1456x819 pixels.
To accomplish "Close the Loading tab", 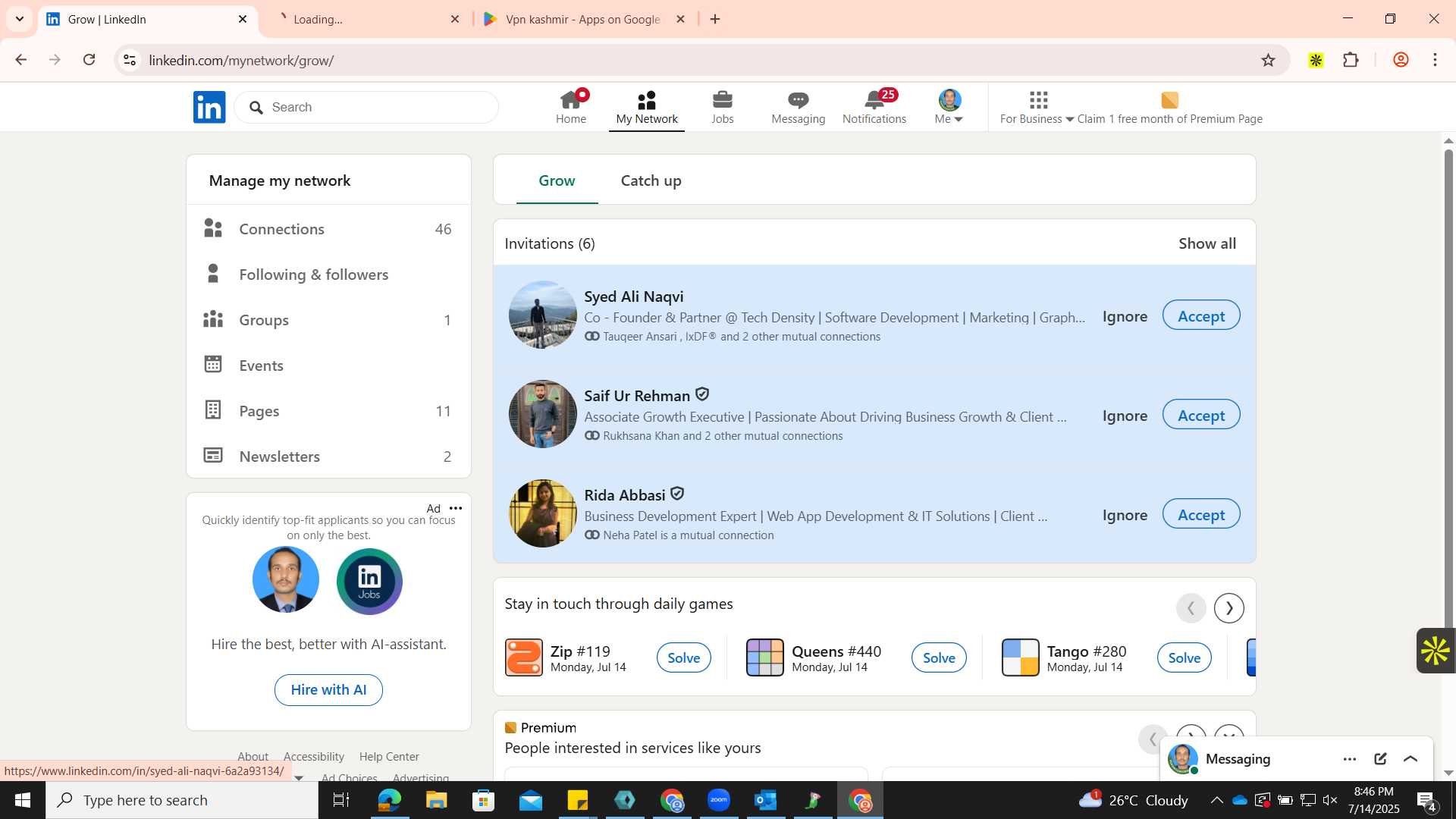I will [x=455, y=19].
